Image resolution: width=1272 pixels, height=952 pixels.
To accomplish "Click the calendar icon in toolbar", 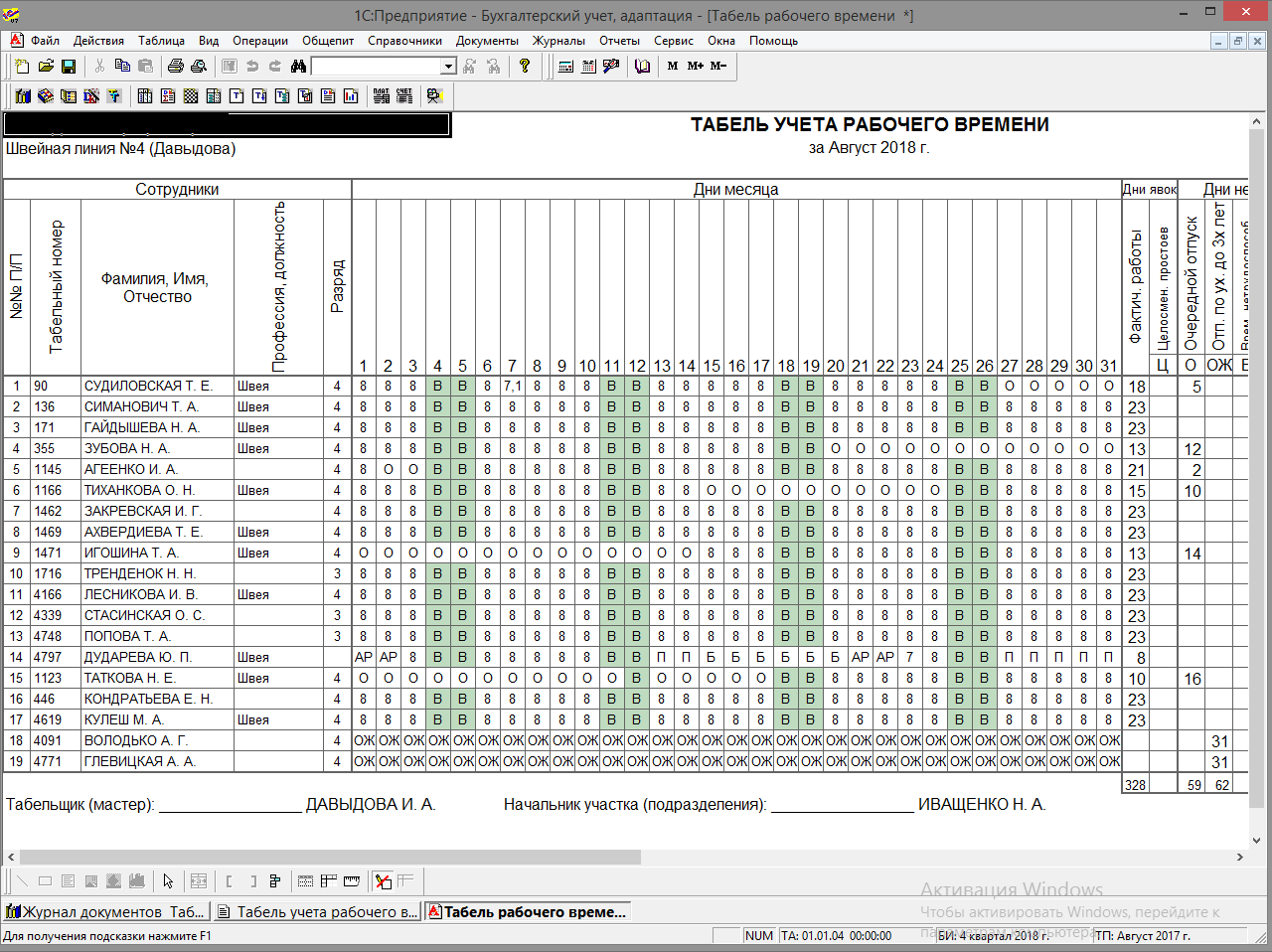I will pos(589,67).
